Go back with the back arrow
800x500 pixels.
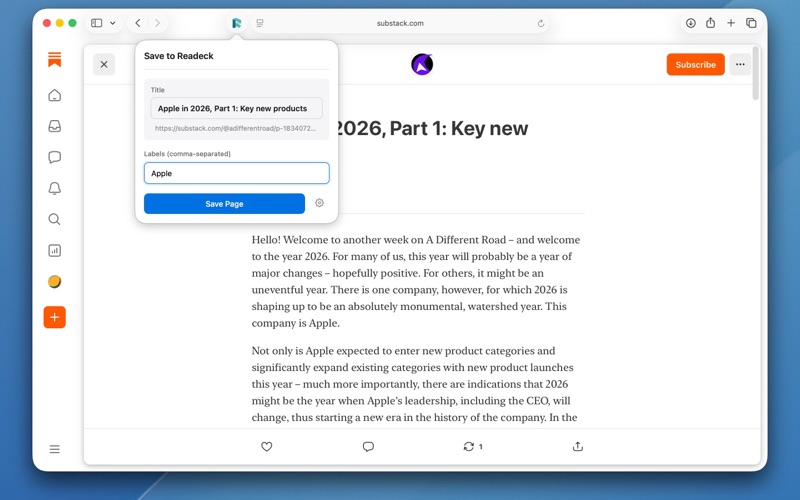pos(138,23)
